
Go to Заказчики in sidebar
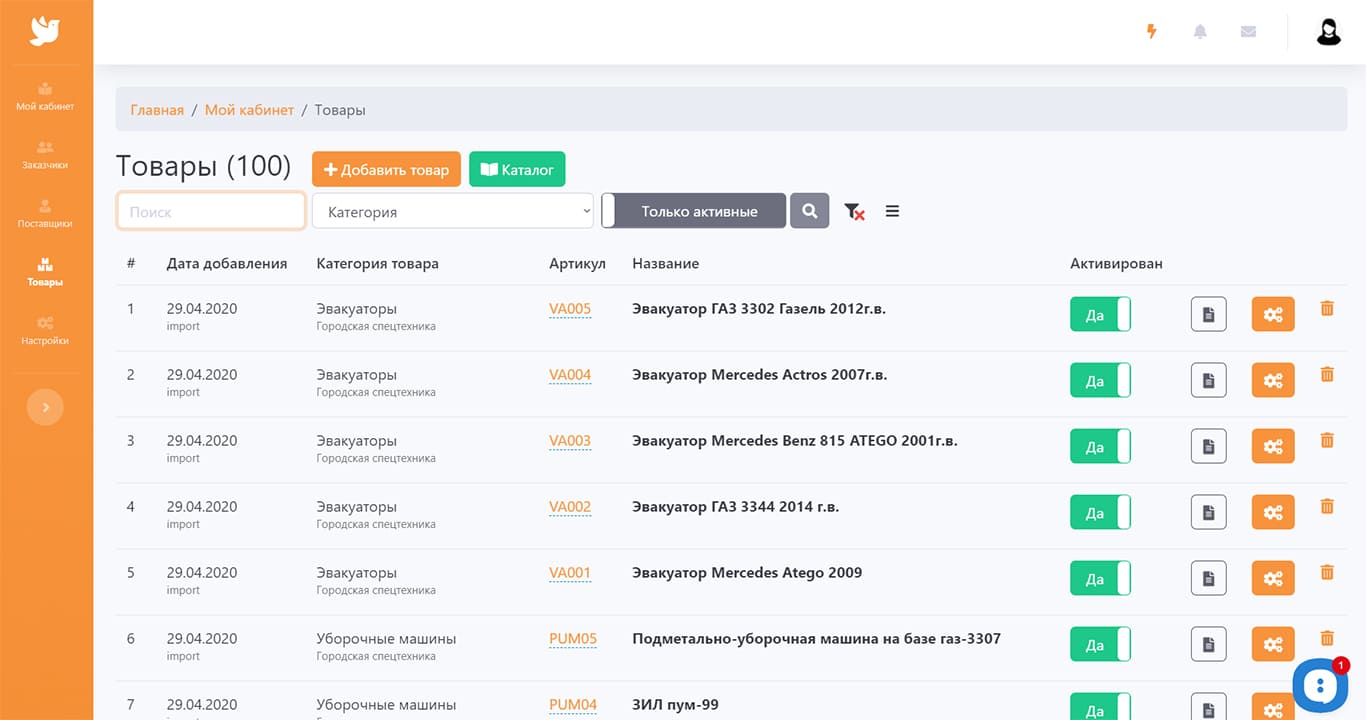pyautogui.click(x=45, y=154)
